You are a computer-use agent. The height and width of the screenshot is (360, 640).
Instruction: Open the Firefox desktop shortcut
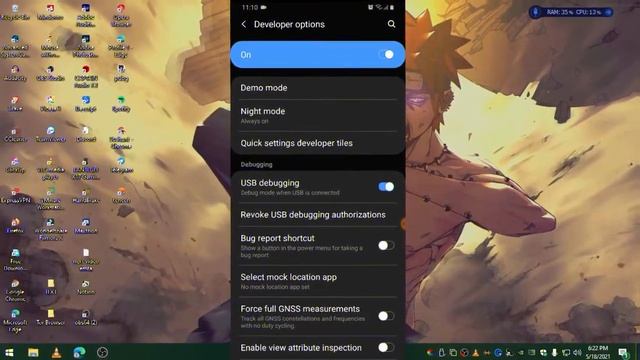point(15,226)
